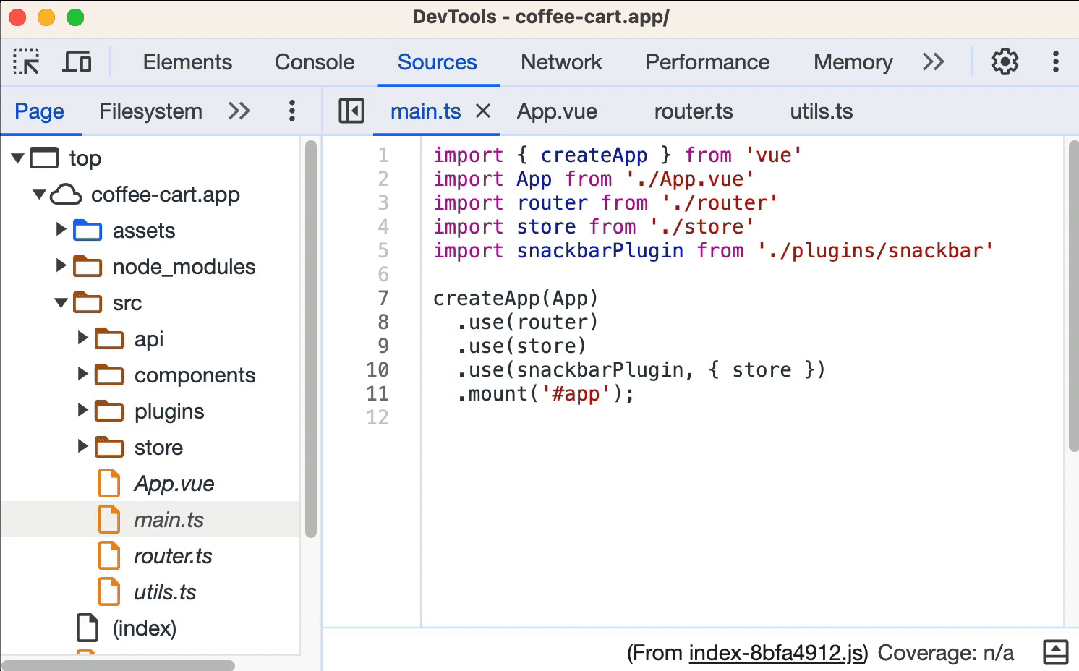Expand the node_modules folder arrow
1079x671 pixels.
click(x=61, y=265)
